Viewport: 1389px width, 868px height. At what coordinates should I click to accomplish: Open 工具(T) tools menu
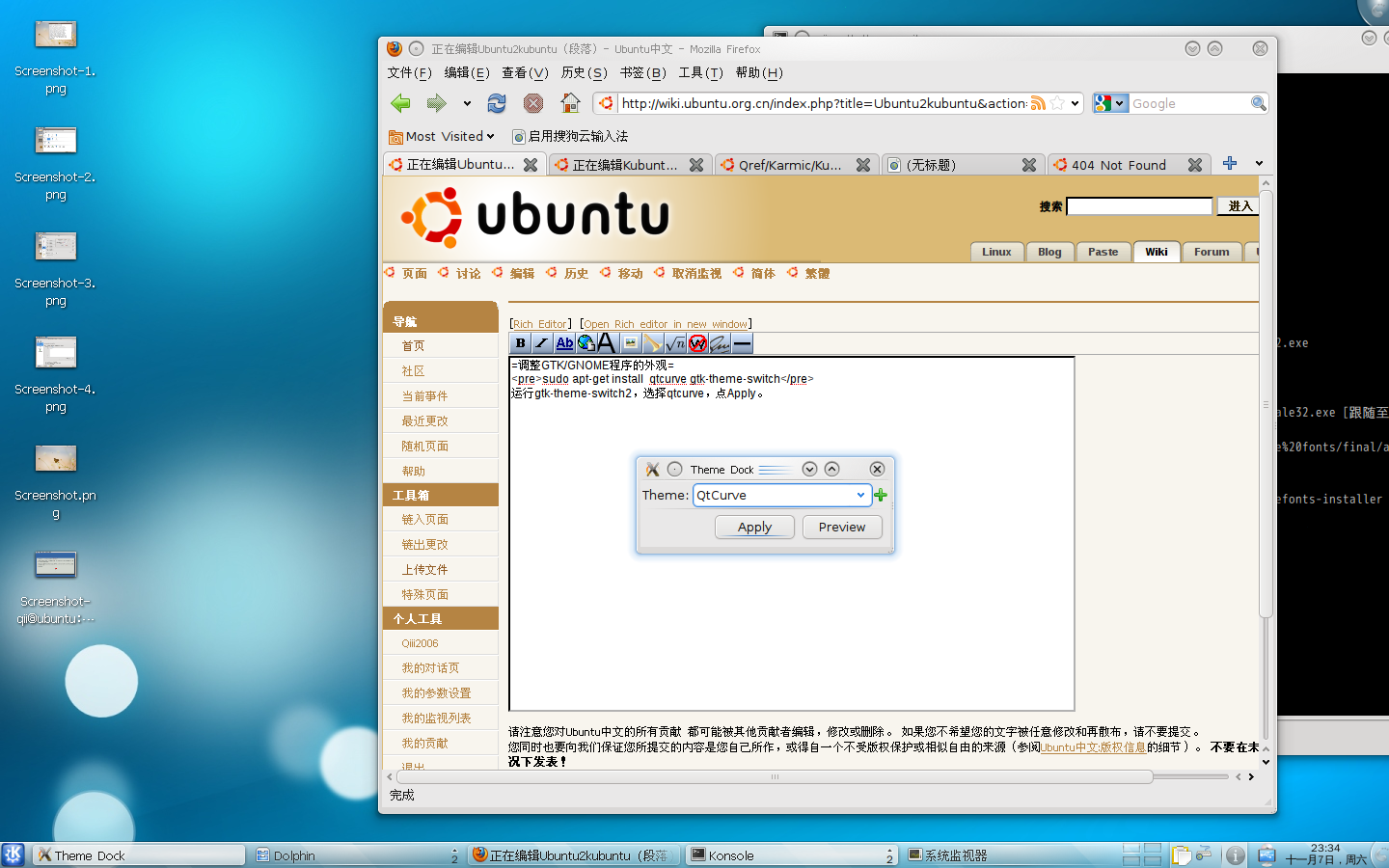coord(700,72)
